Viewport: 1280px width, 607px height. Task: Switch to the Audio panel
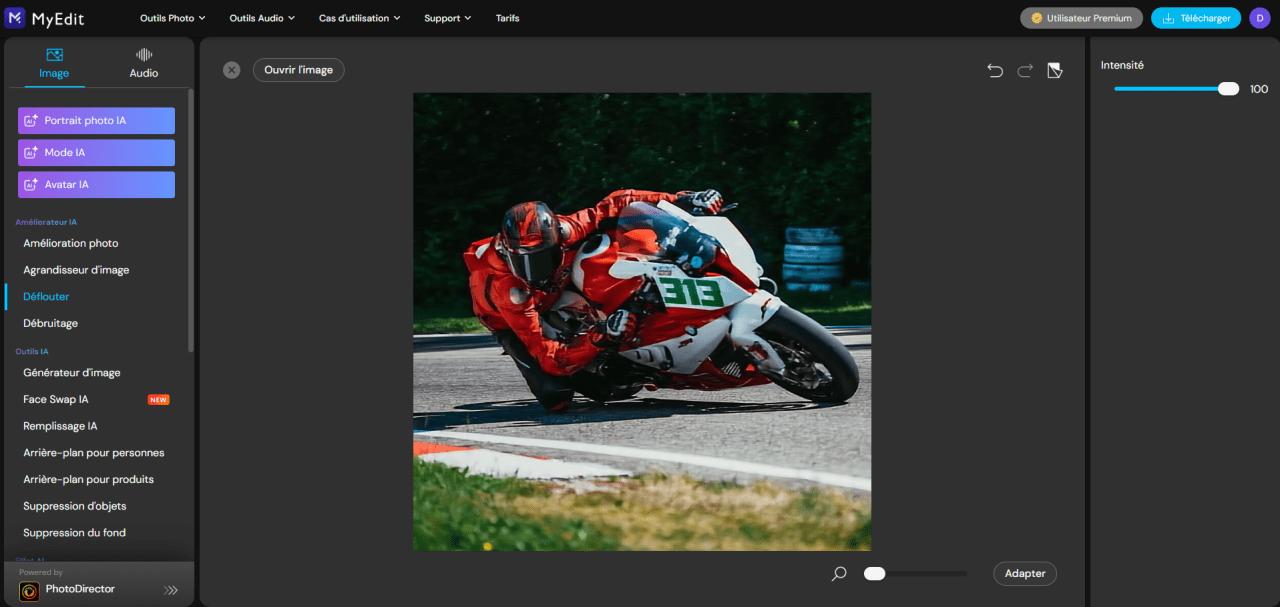point(143,63)
